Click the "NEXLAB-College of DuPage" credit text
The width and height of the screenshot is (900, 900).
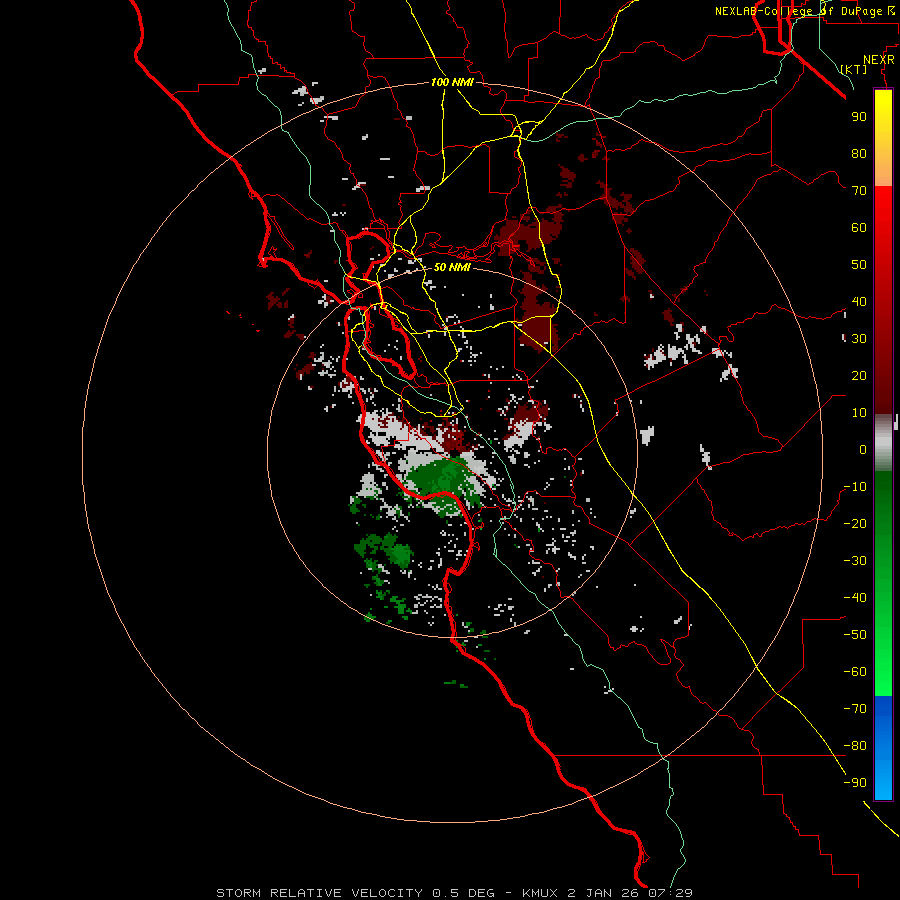click(x=798, y=11)
